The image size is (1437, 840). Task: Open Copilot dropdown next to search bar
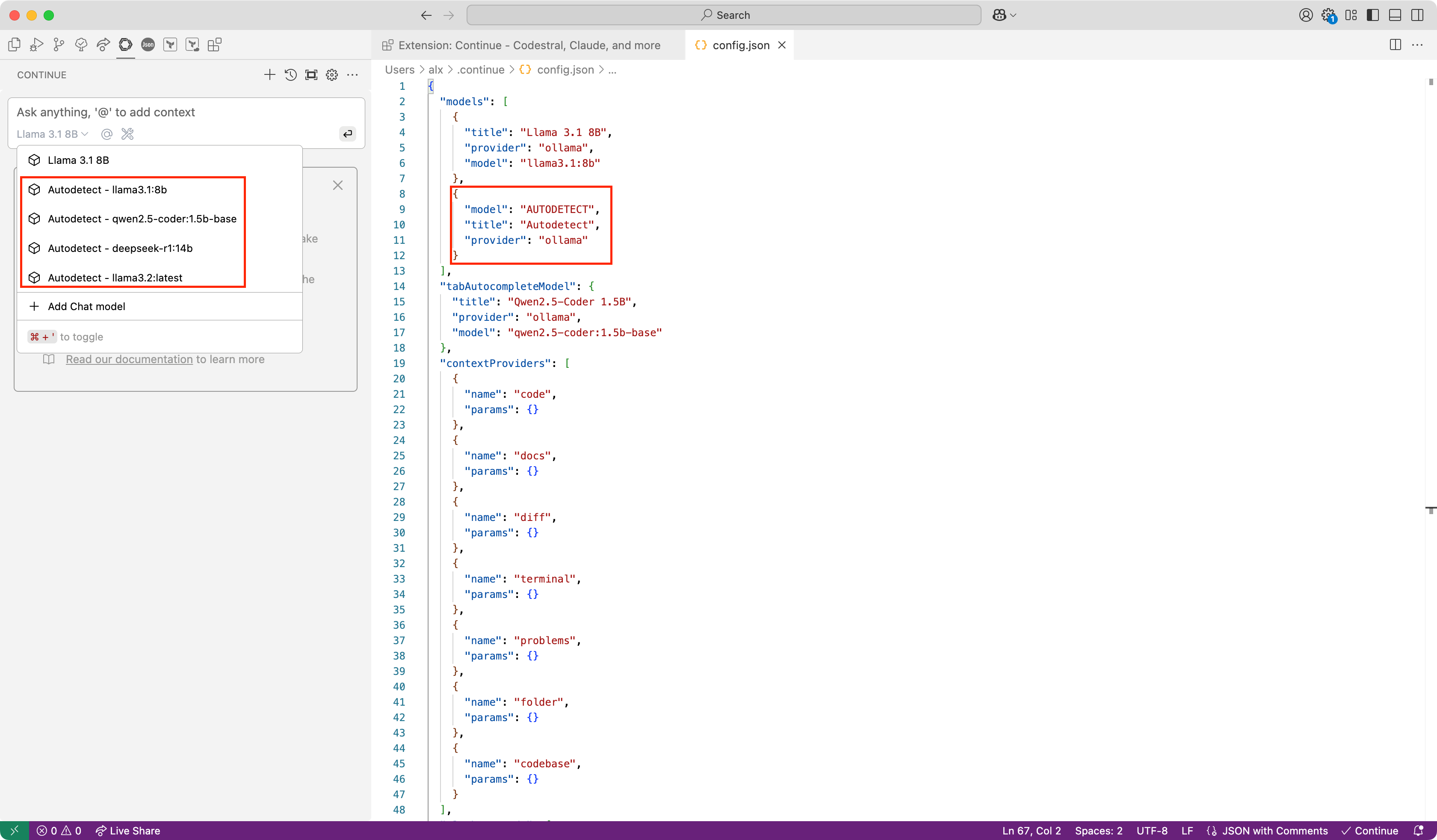tap(1004, 15)
